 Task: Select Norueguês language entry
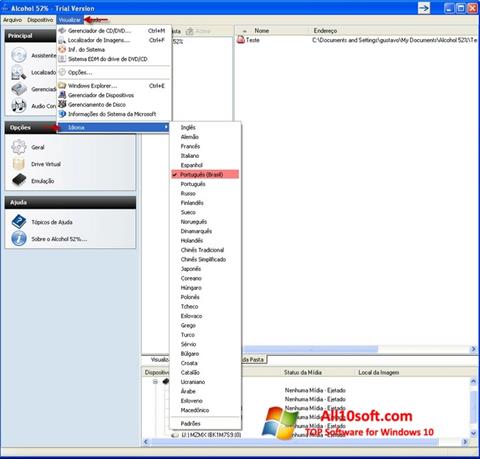point(194,222)
